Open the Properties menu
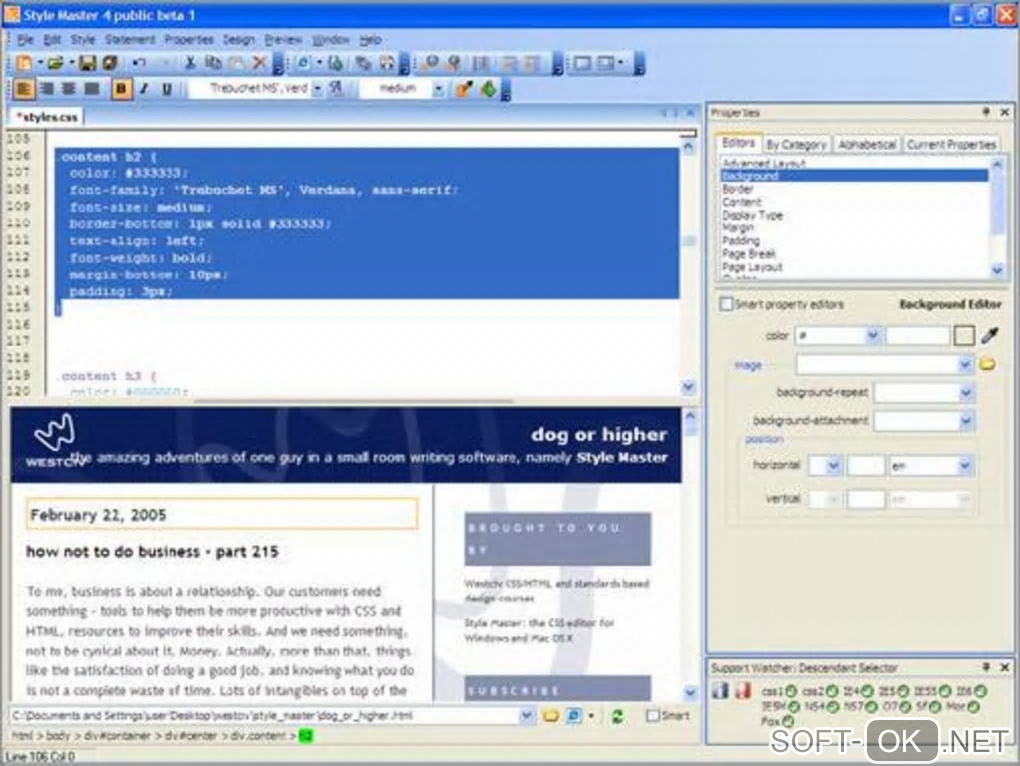1020x766 pixels. click(x=189, y=40)
